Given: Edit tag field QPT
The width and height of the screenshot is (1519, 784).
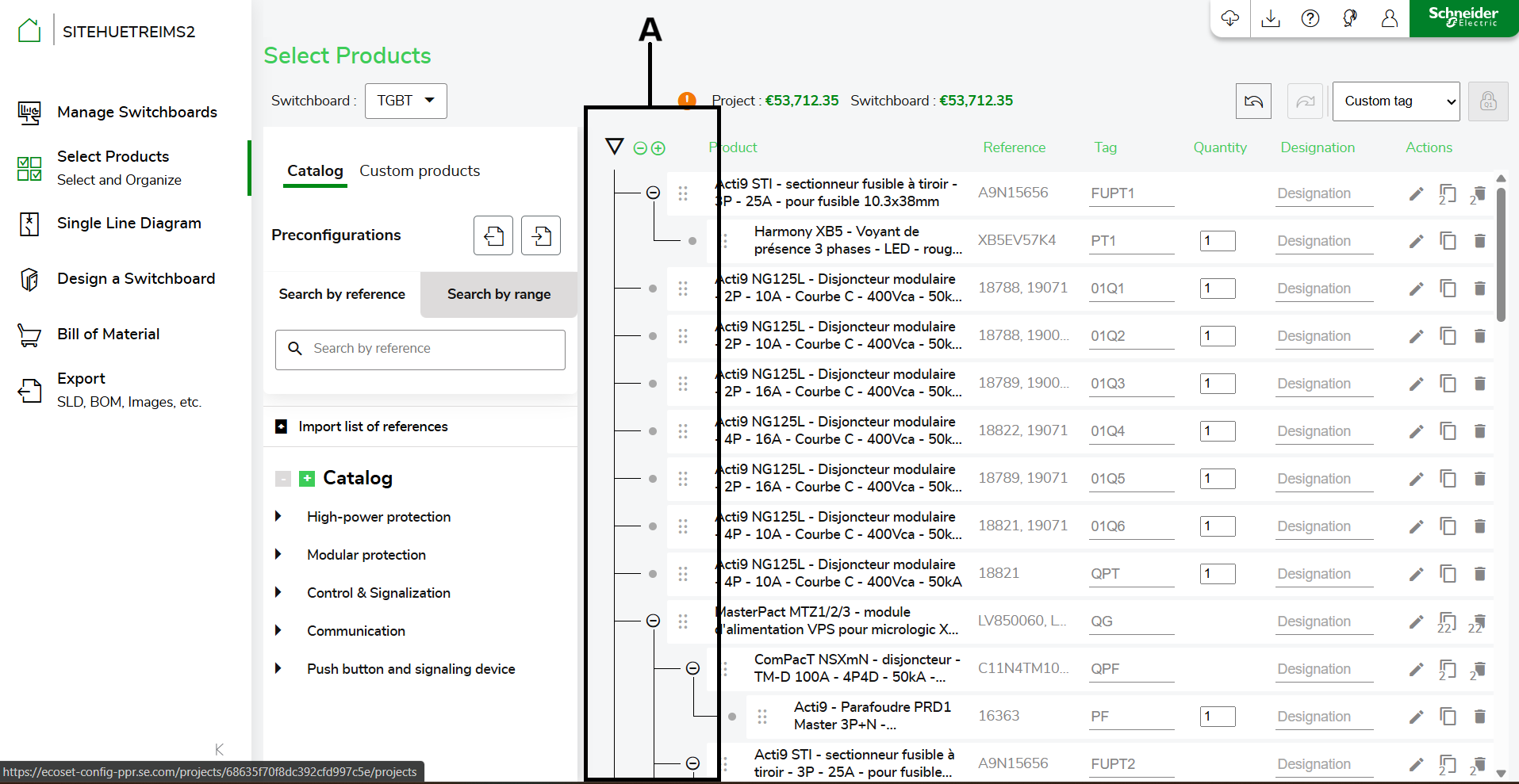Looking at the screenshot, I should point(1132,574).
